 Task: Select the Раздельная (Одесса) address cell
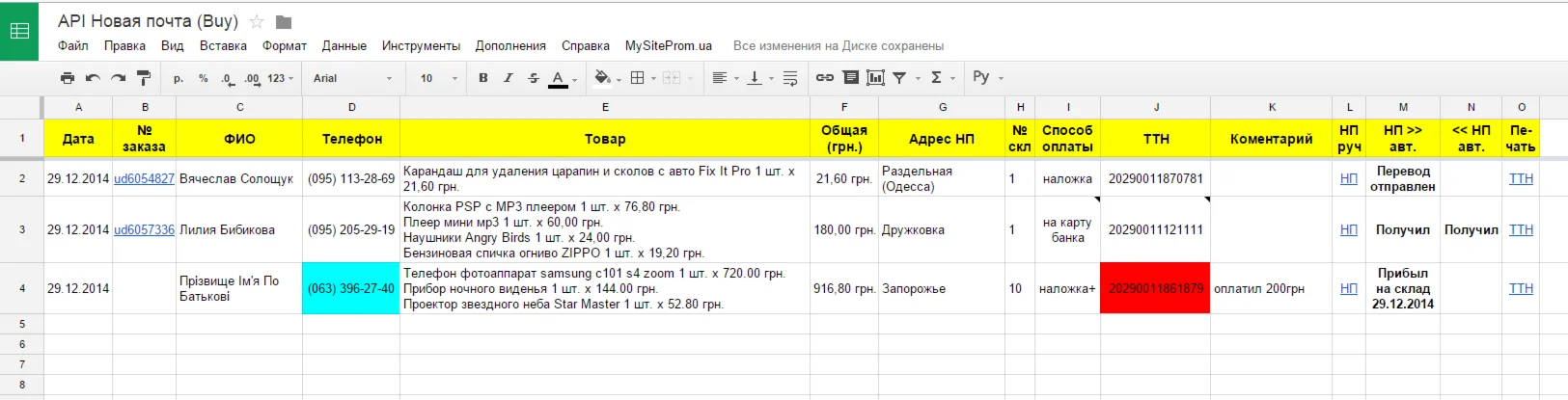click(941, 178)
